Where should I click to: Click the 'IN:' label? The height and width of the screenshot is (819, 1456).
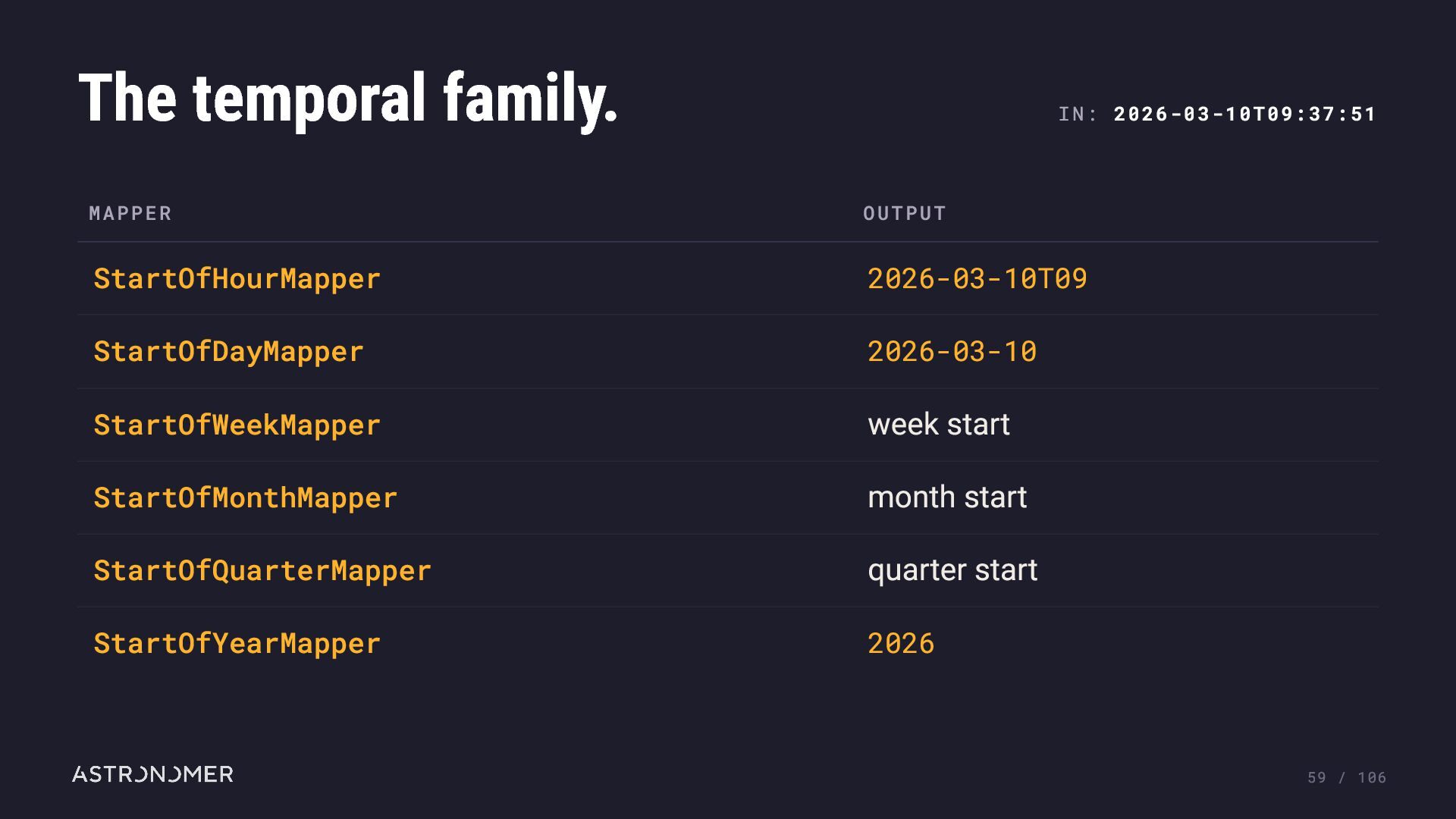[x=1078, y=114]
